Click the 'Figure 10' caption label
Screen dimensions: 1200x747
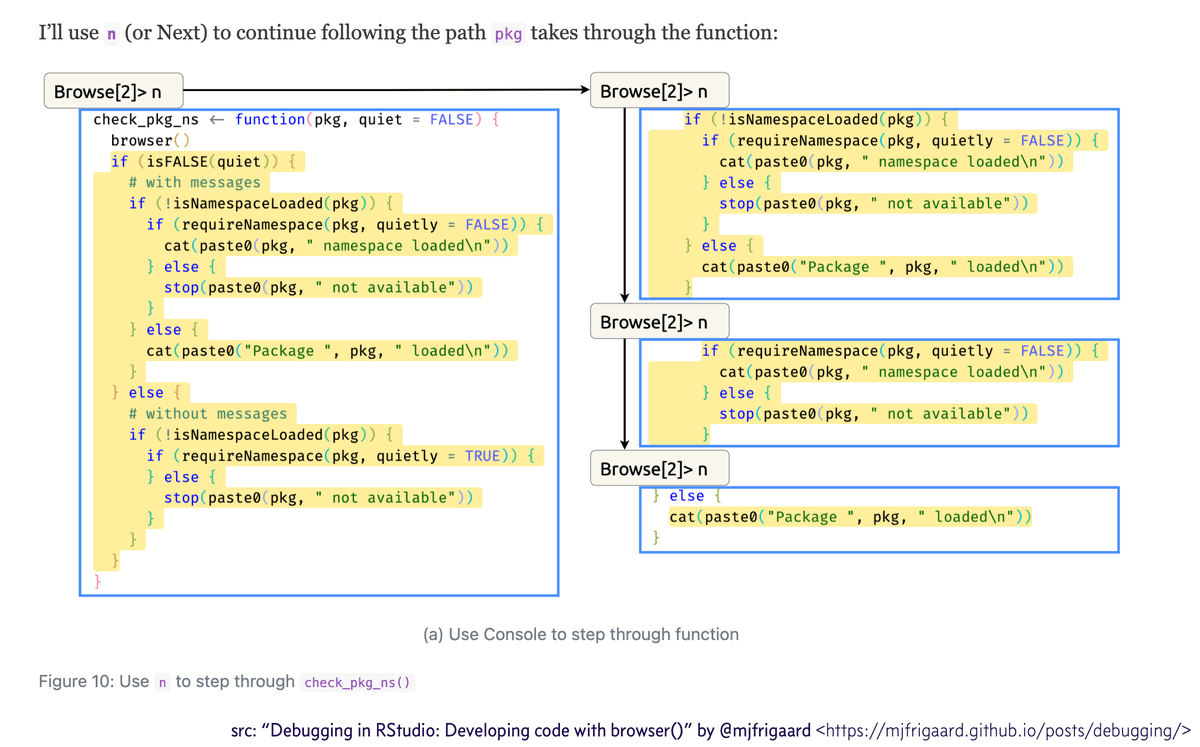point(79,682)
